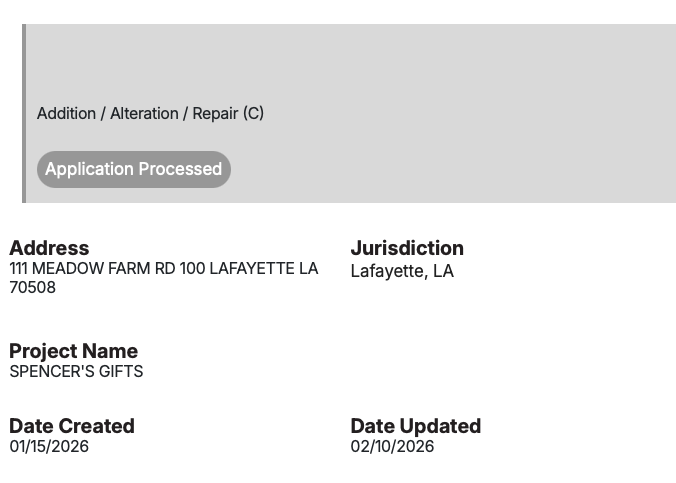Click the Address heading

click(49, 248)
